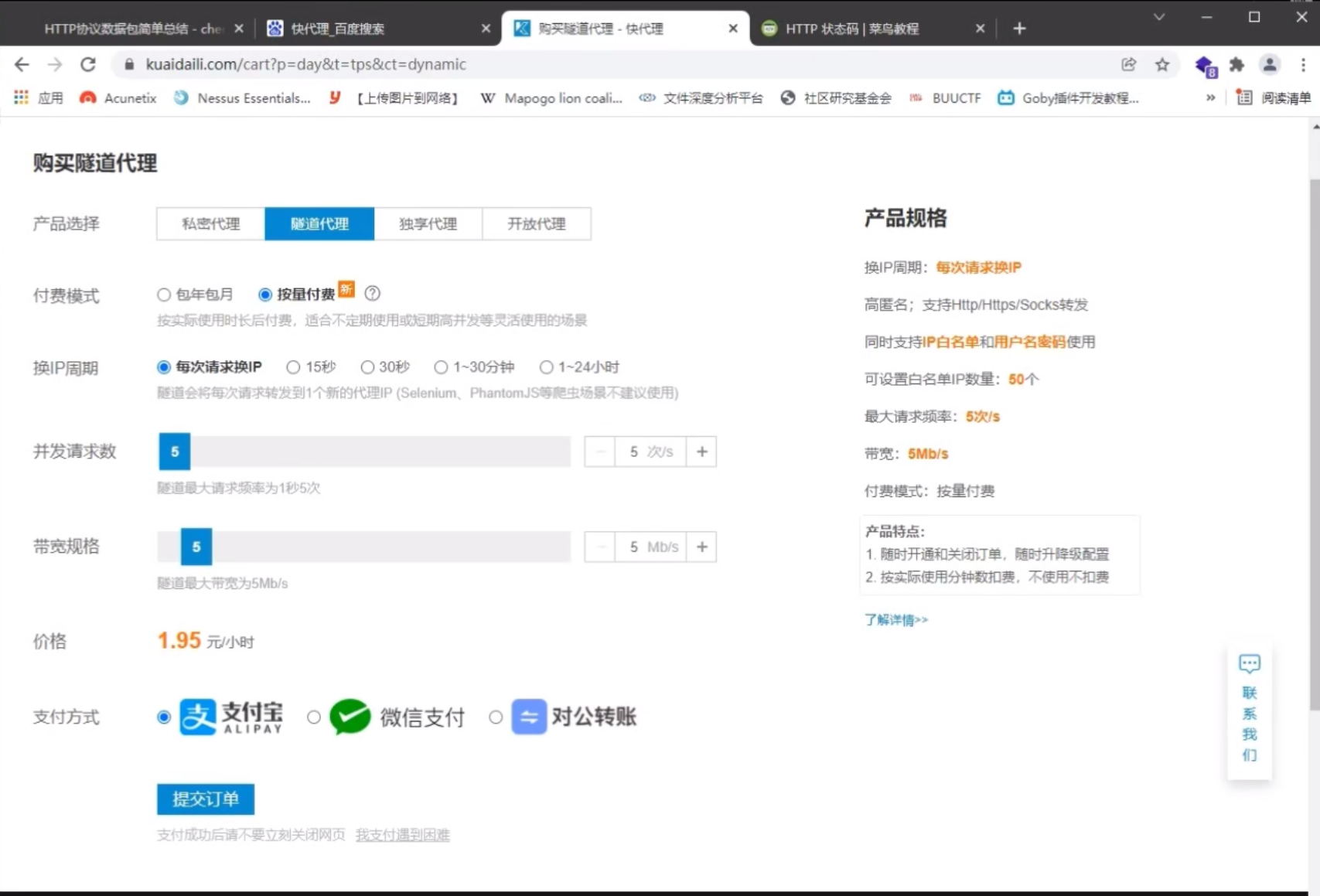Reload the current page
Screen dimensions: 1320x896
[88, 64]
